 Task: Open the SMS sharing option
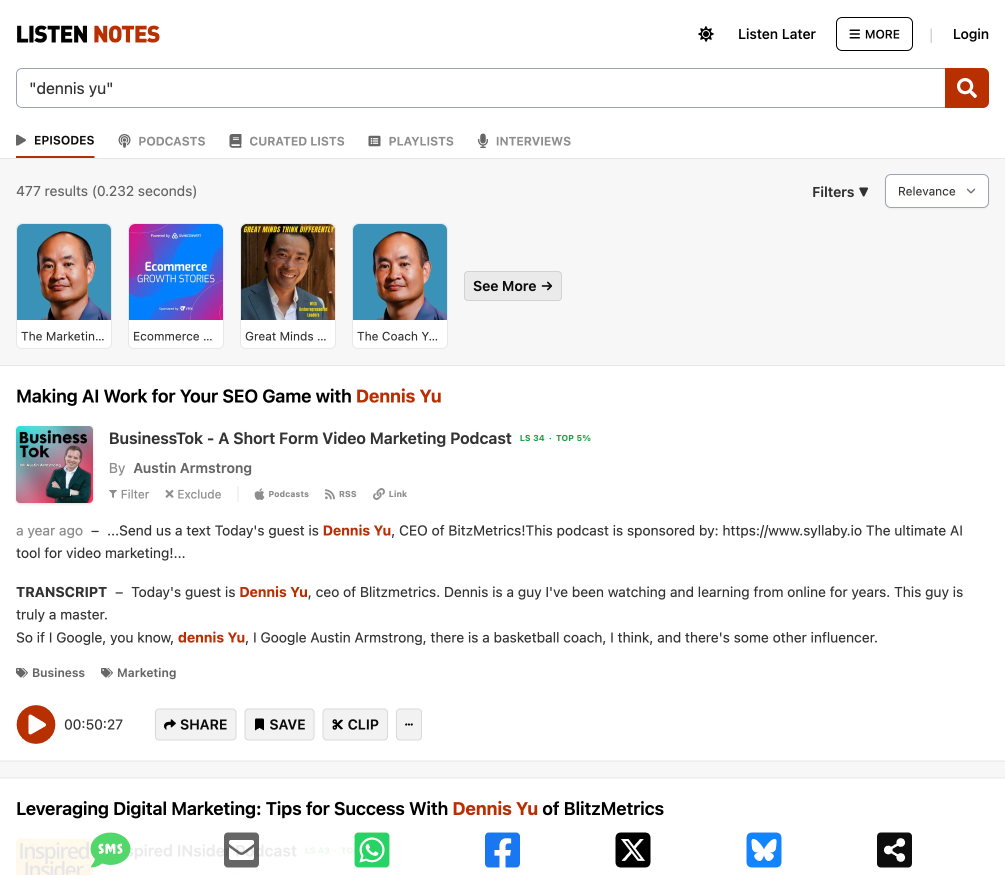coord(110,847)
